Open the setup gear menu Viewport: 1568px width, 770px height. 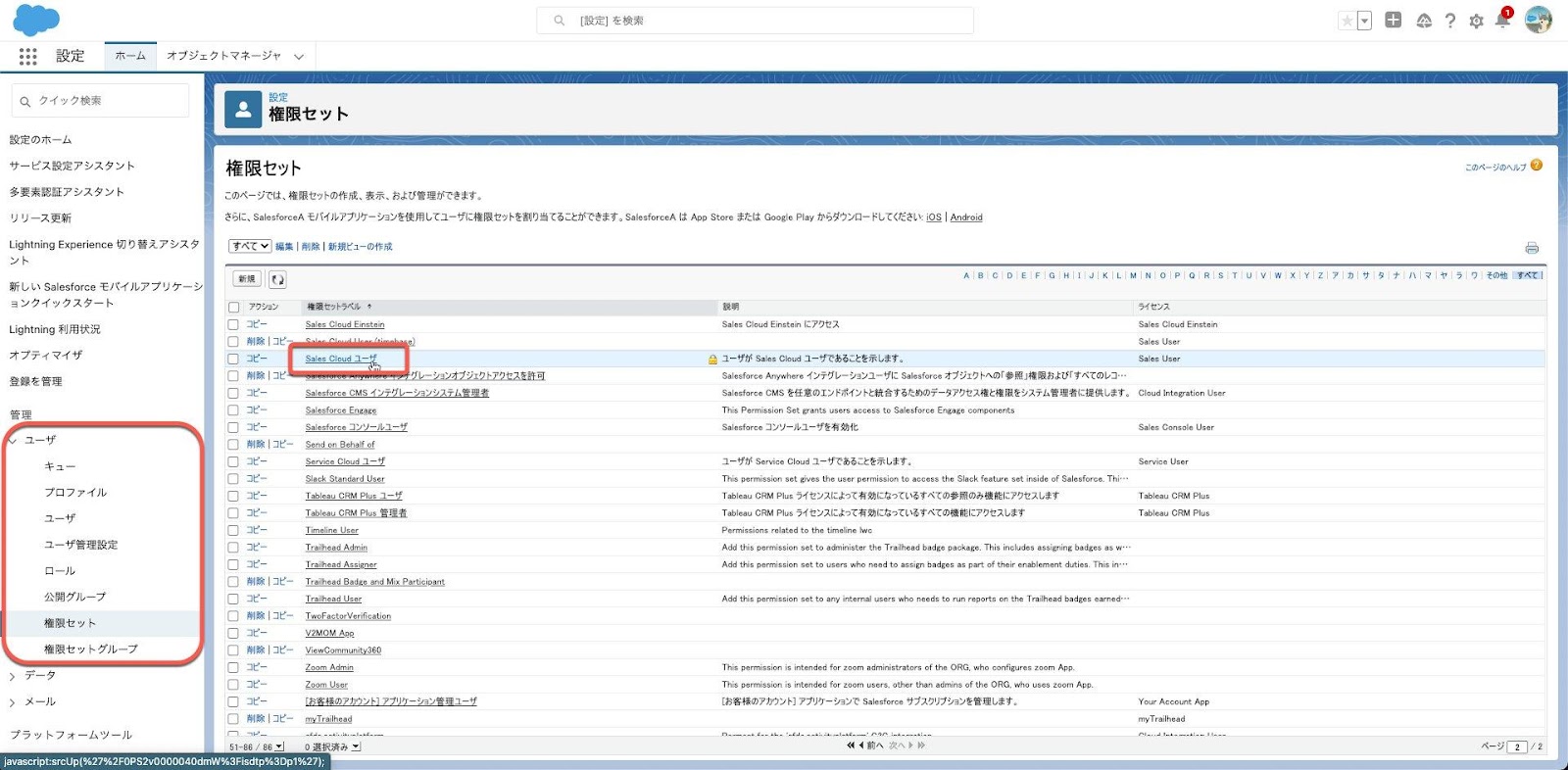click(x=1476, y=21)
